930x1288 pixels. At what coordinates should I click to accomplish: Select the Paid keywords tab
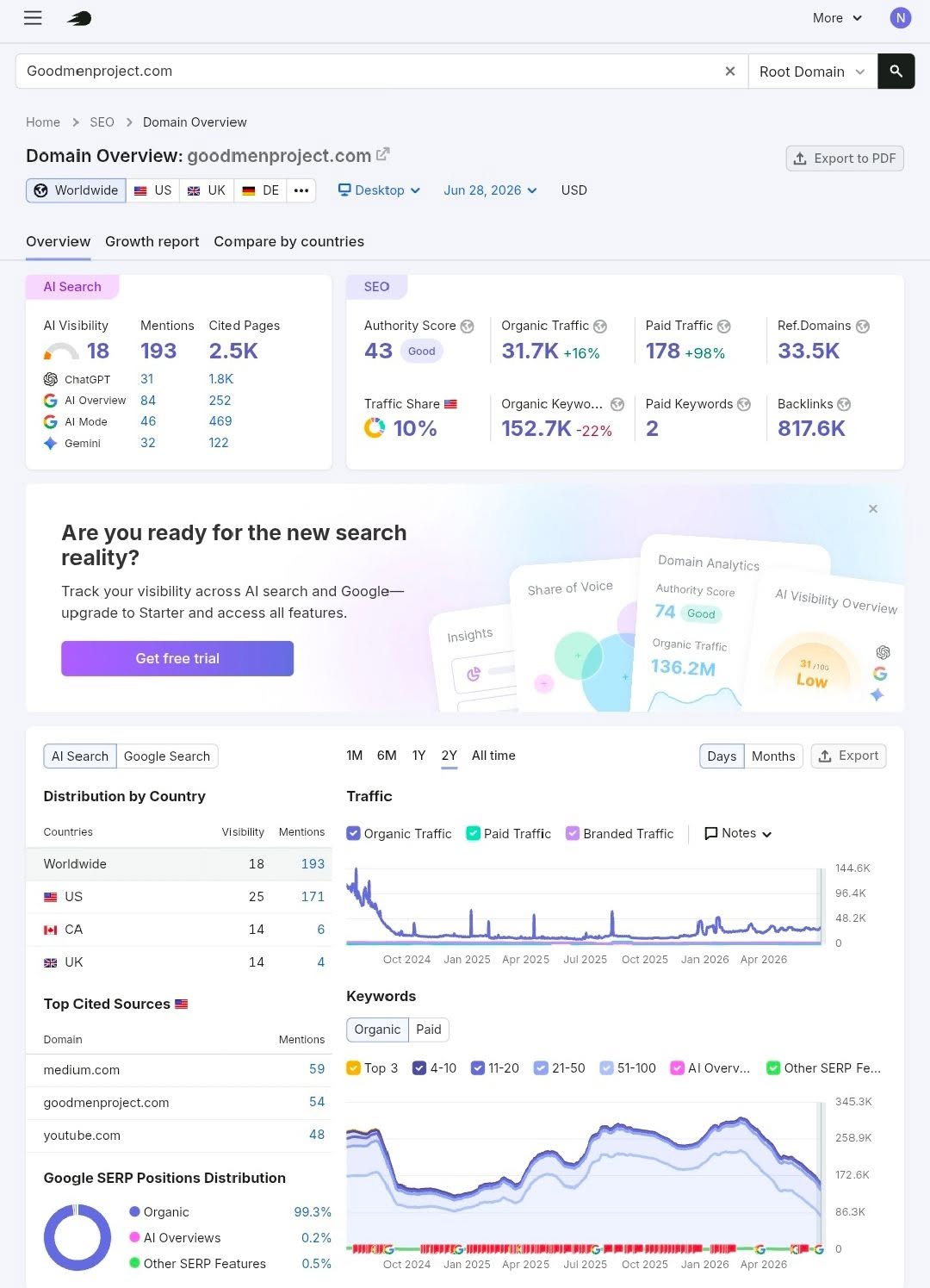pyautogui.click(x=429, y=1030)
